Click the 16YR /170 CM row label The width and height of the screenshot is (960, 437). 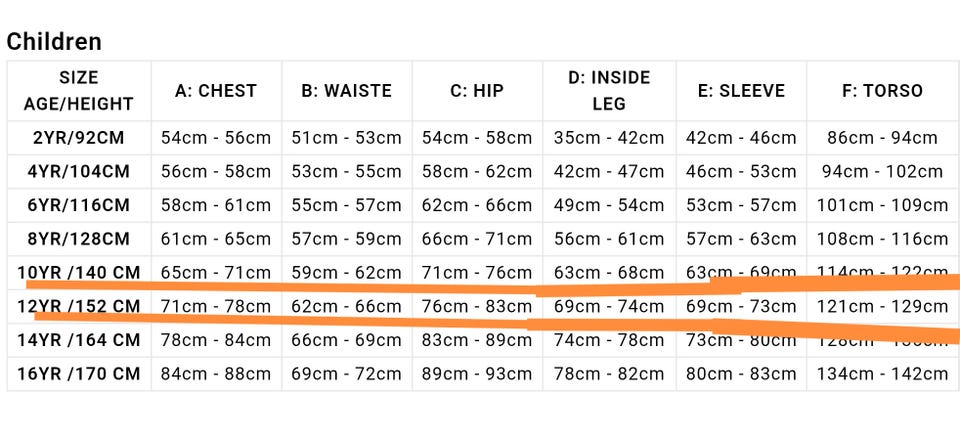point(79,374)
